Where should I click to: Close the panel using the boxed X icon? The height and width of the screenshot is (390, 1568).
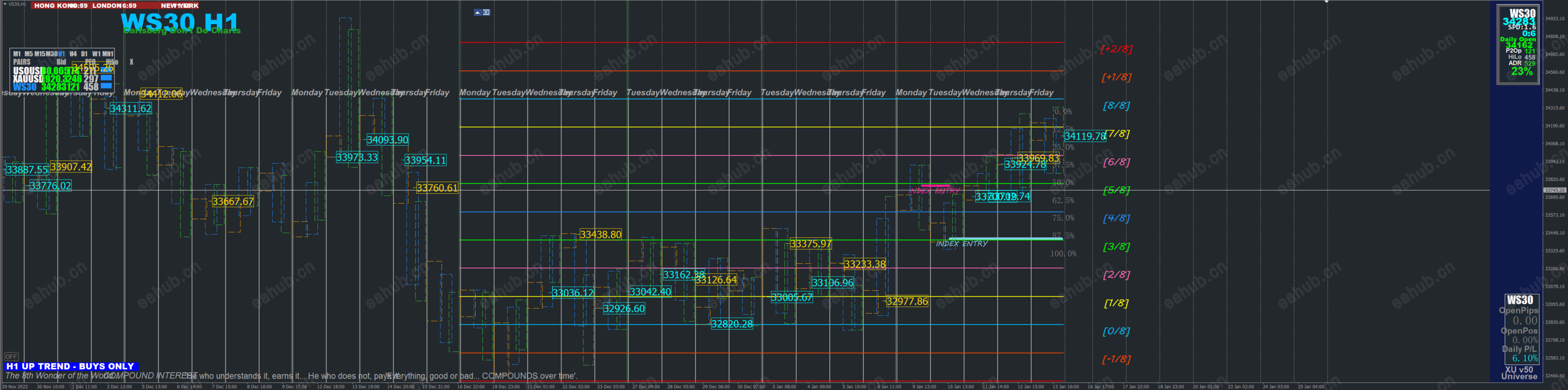(486, 12)
